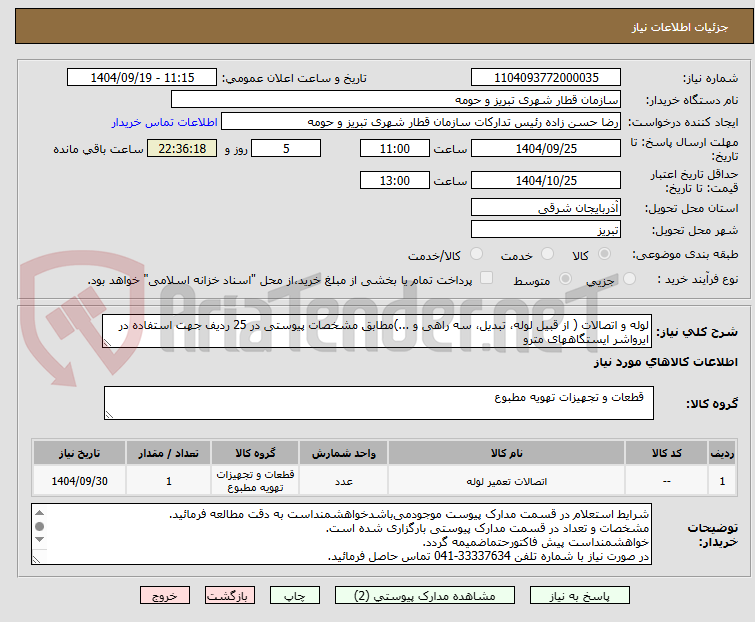Click the item name cell 'اتصالات تعمیر لوله'

click(x=507, y=481)
